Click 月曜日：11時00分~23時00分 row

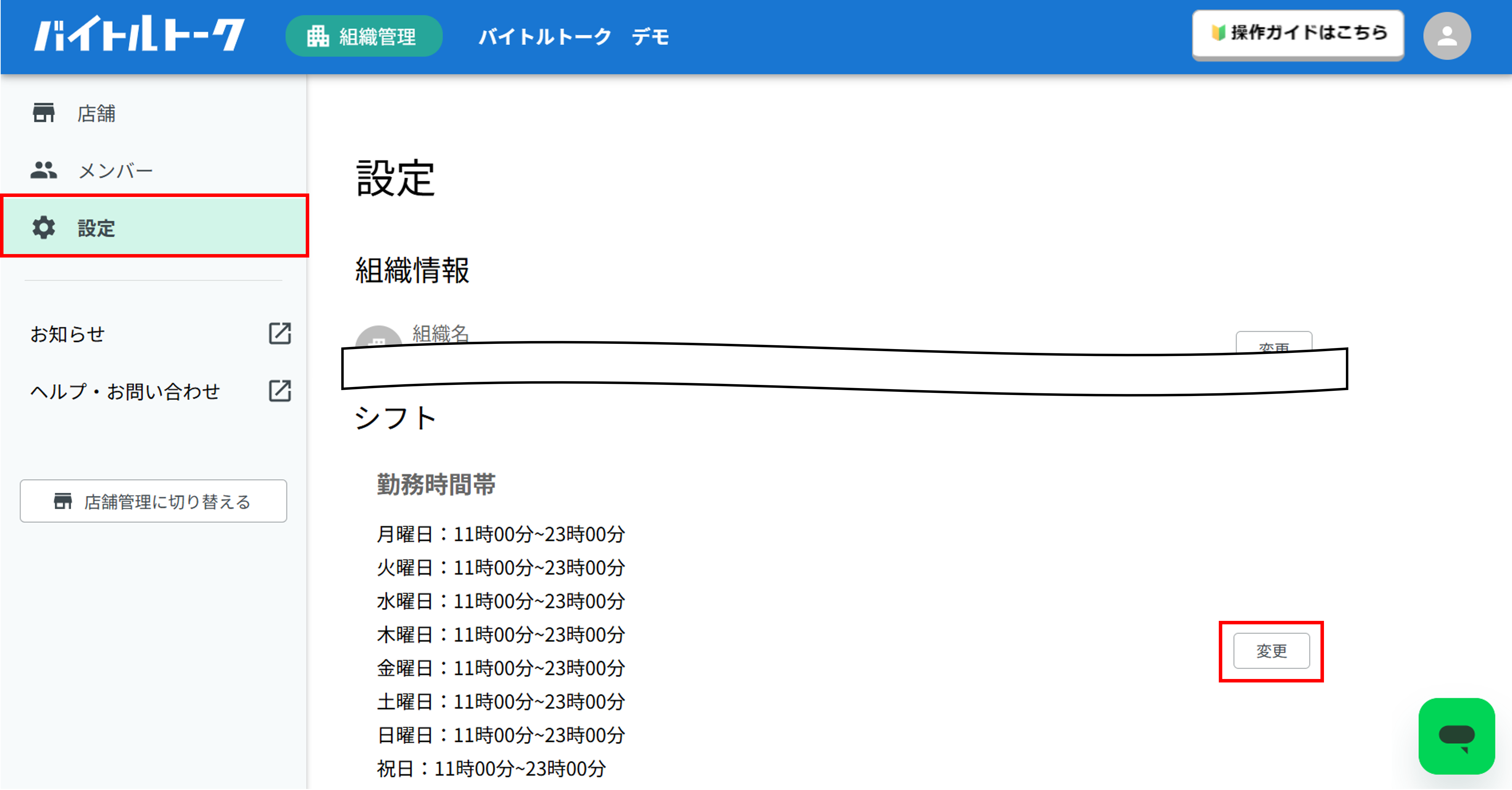coord(501,534)
